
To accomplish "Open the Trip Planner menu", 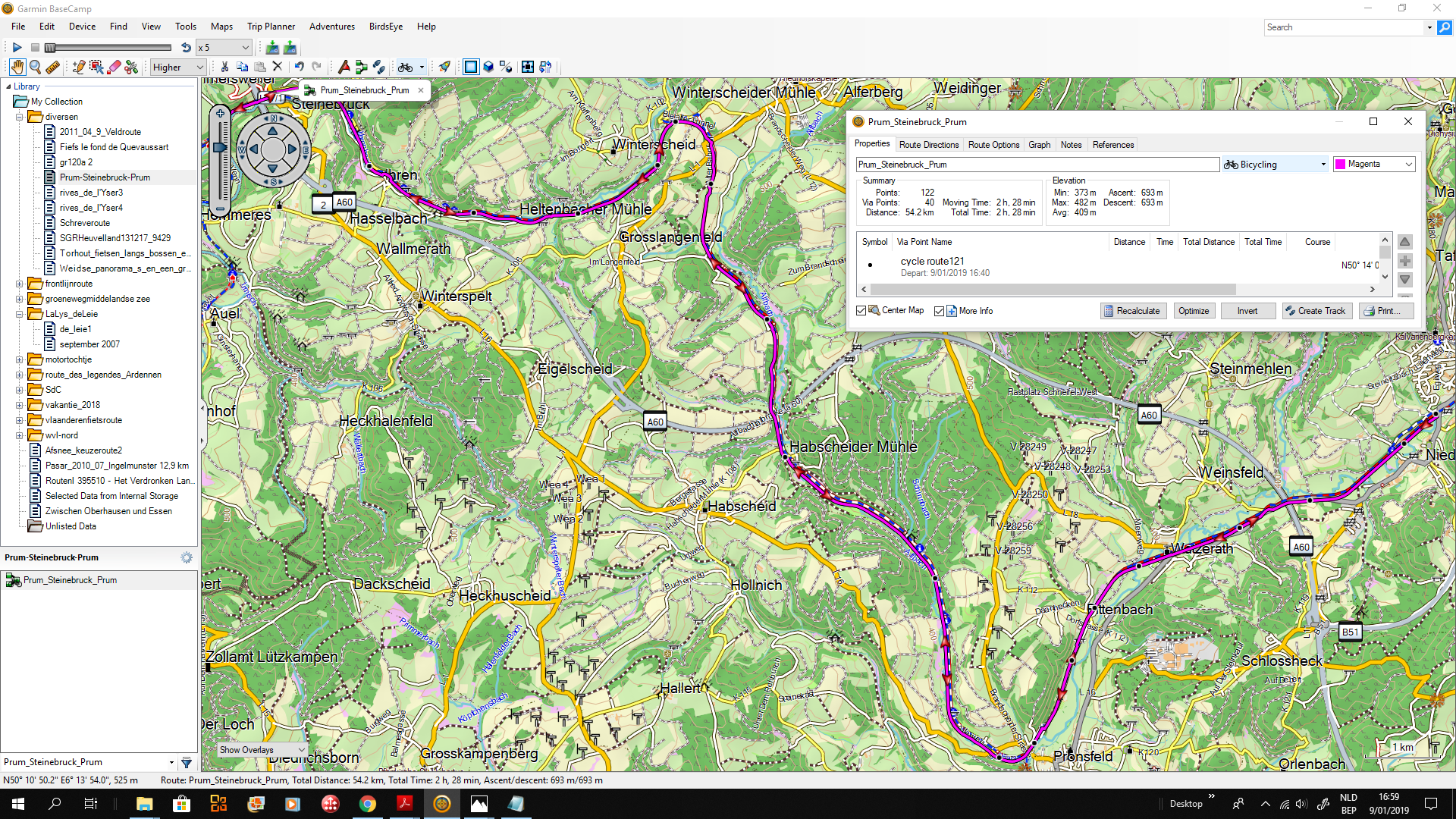I will click(x=271, y=27).
